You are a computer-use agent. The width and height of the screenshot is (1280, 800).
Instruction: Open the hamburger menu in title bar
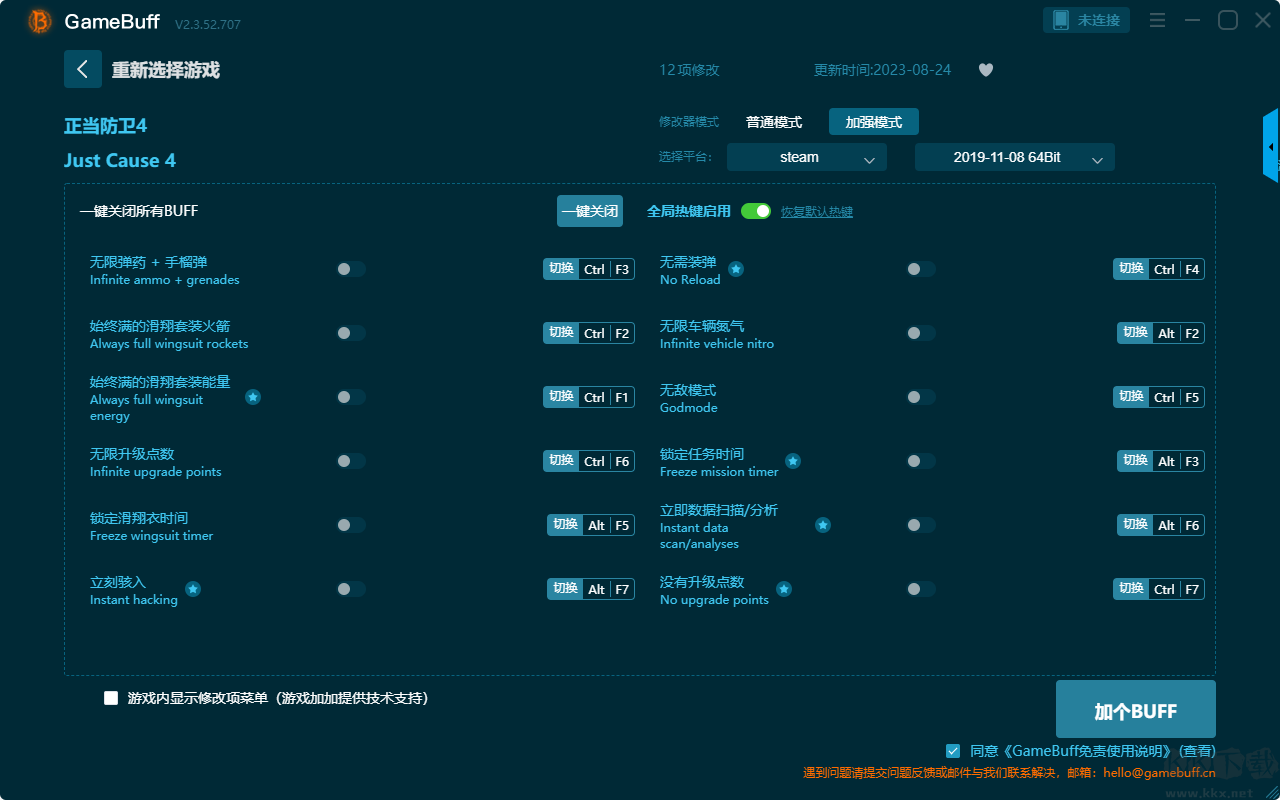coord(1157,20)
